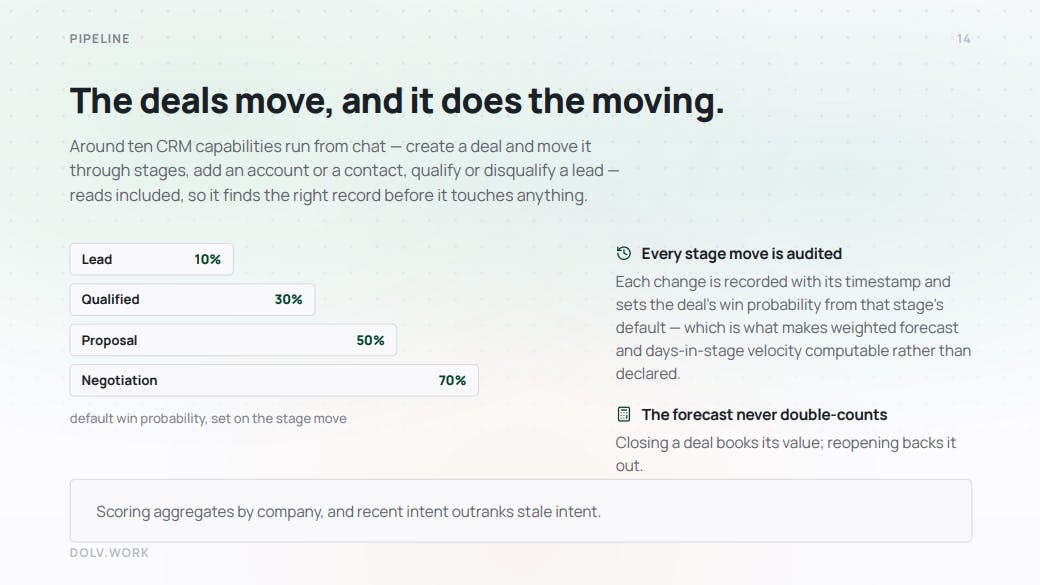Click the CRM capabilities intro paragraph
Image resolution: width=1040 pixels, height=585 pixels.
pyautogui.click(x=344, y=171)
